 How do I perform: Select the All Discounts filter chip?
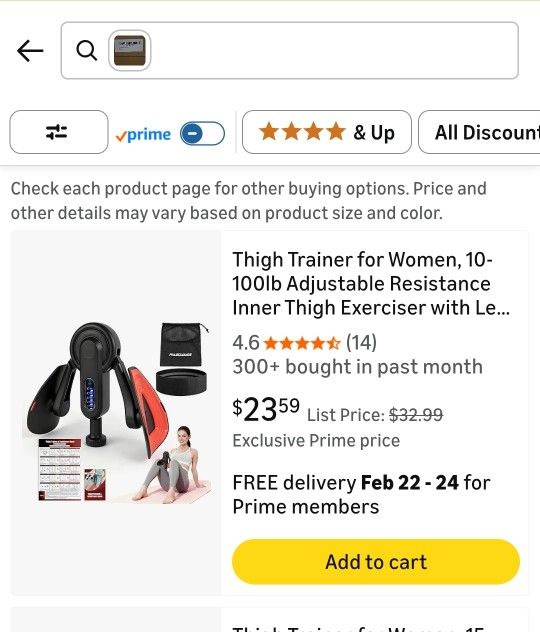[479, 132]
